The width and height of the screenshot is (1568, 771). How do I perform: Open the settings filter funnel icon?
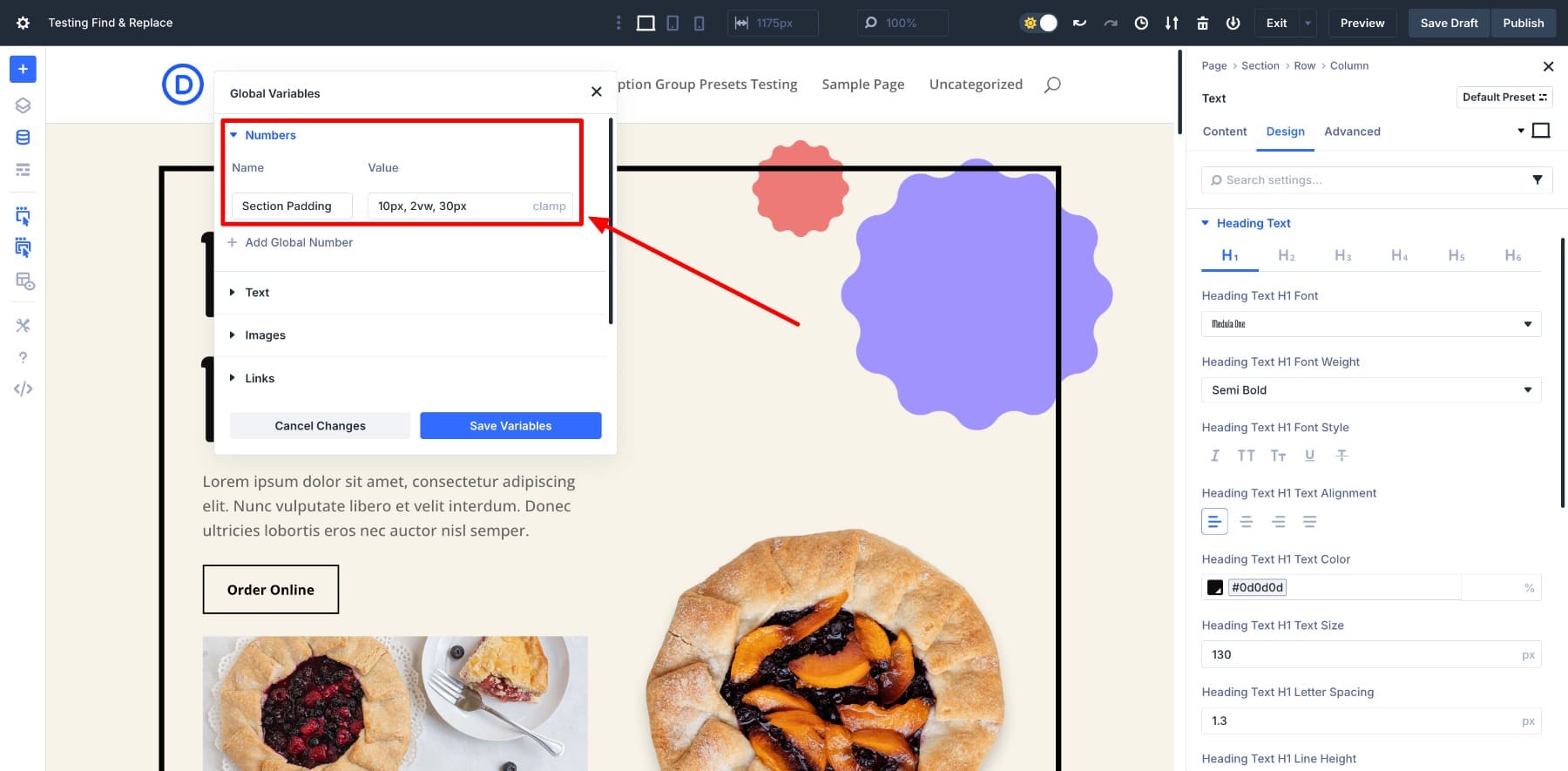click(x=1537, y=179)
